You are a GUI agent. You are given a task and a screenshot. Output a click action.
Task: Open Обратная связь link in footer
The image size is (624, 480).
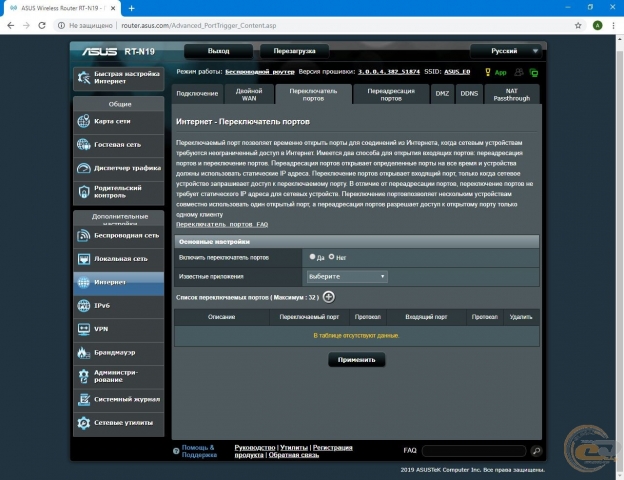point(294,455)
